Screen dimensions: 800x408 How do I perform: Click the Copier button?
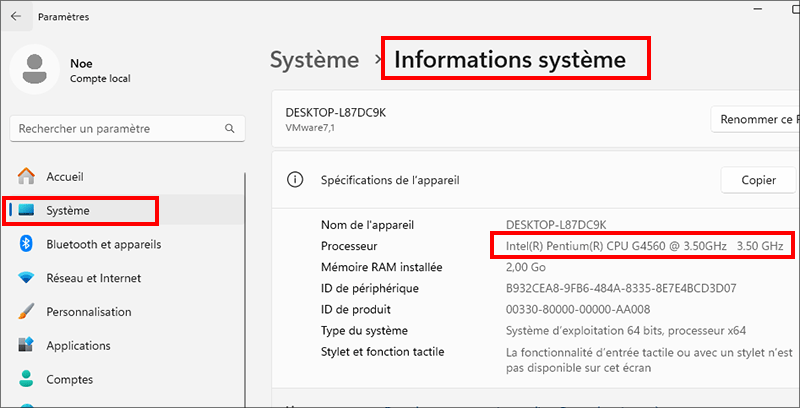[758, 180]
